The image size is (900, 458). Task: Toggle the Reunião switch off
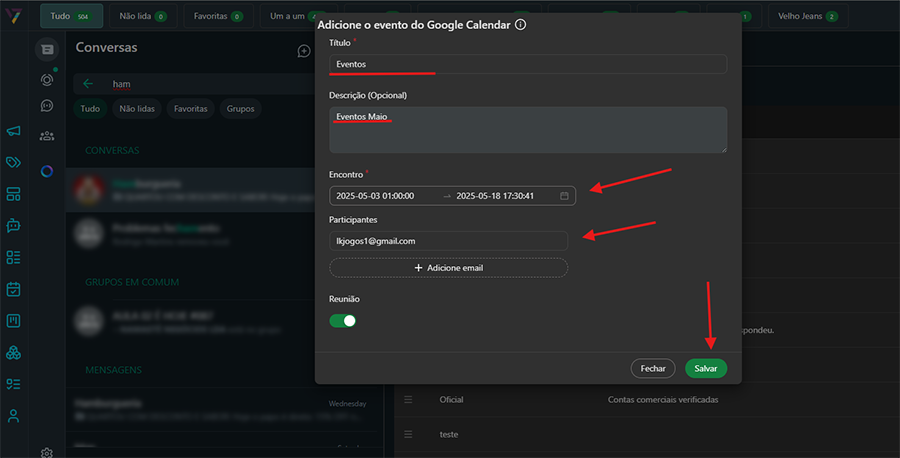[343, 321]
